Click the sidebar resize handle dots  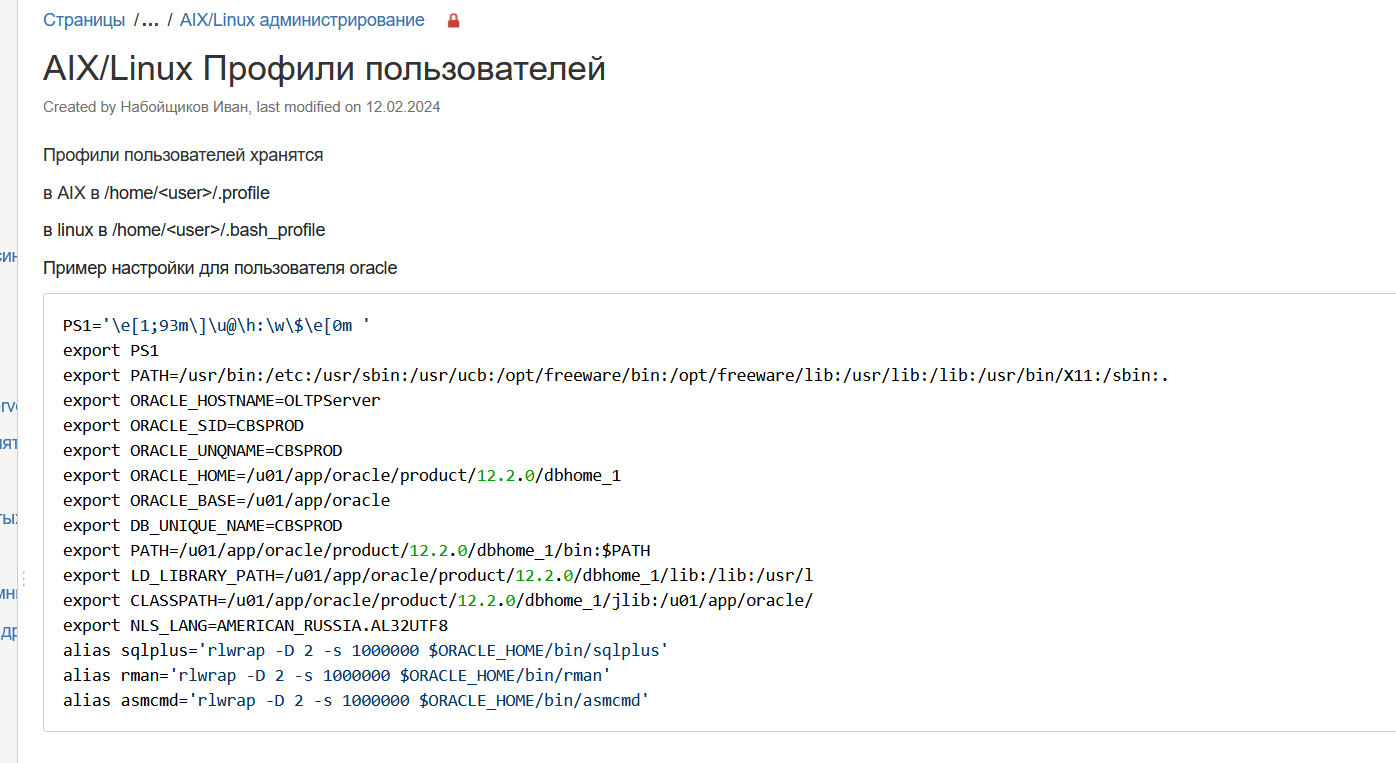[23, 579]
